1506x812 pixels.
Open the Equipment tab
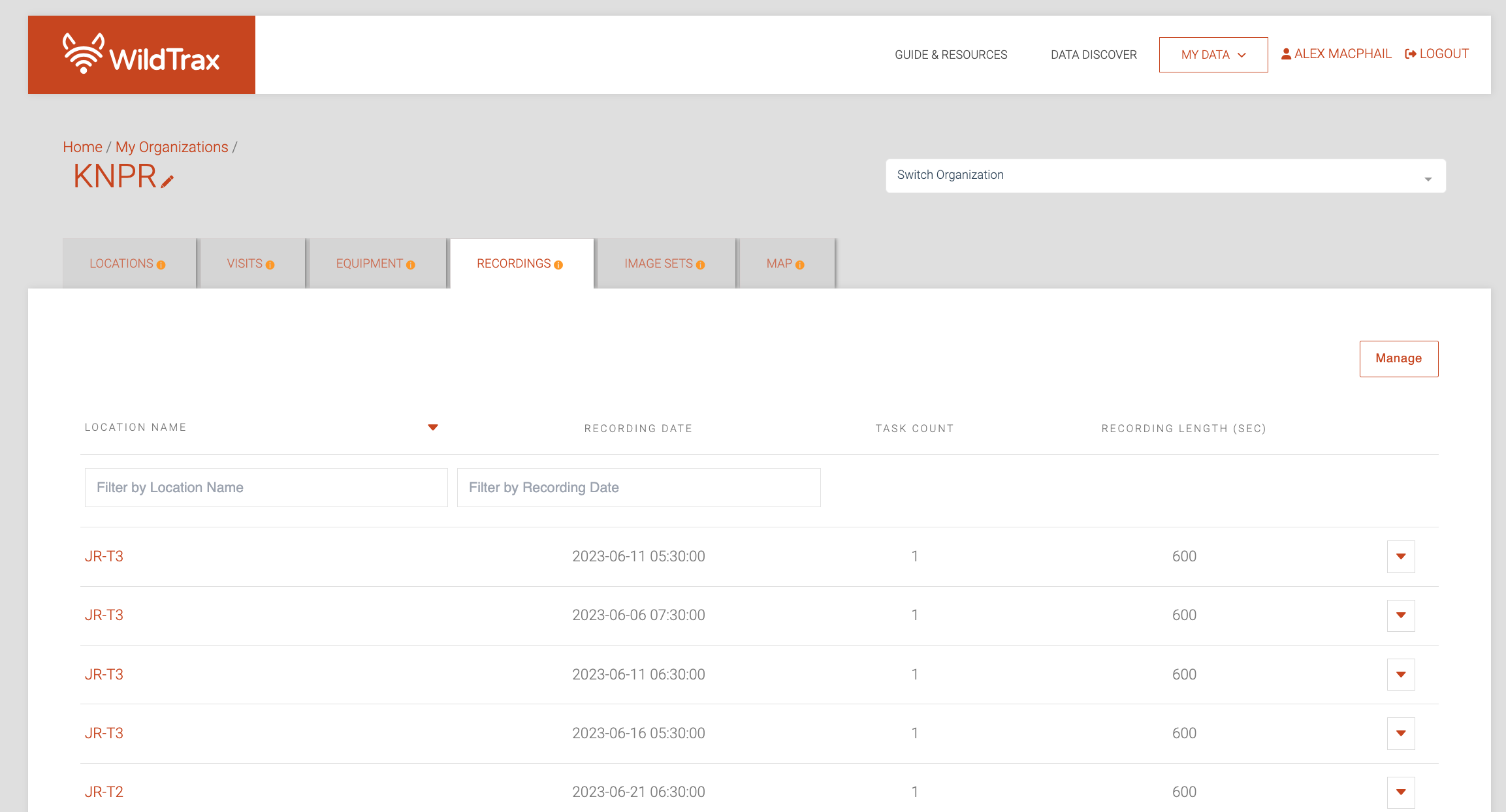coord(369,264)
